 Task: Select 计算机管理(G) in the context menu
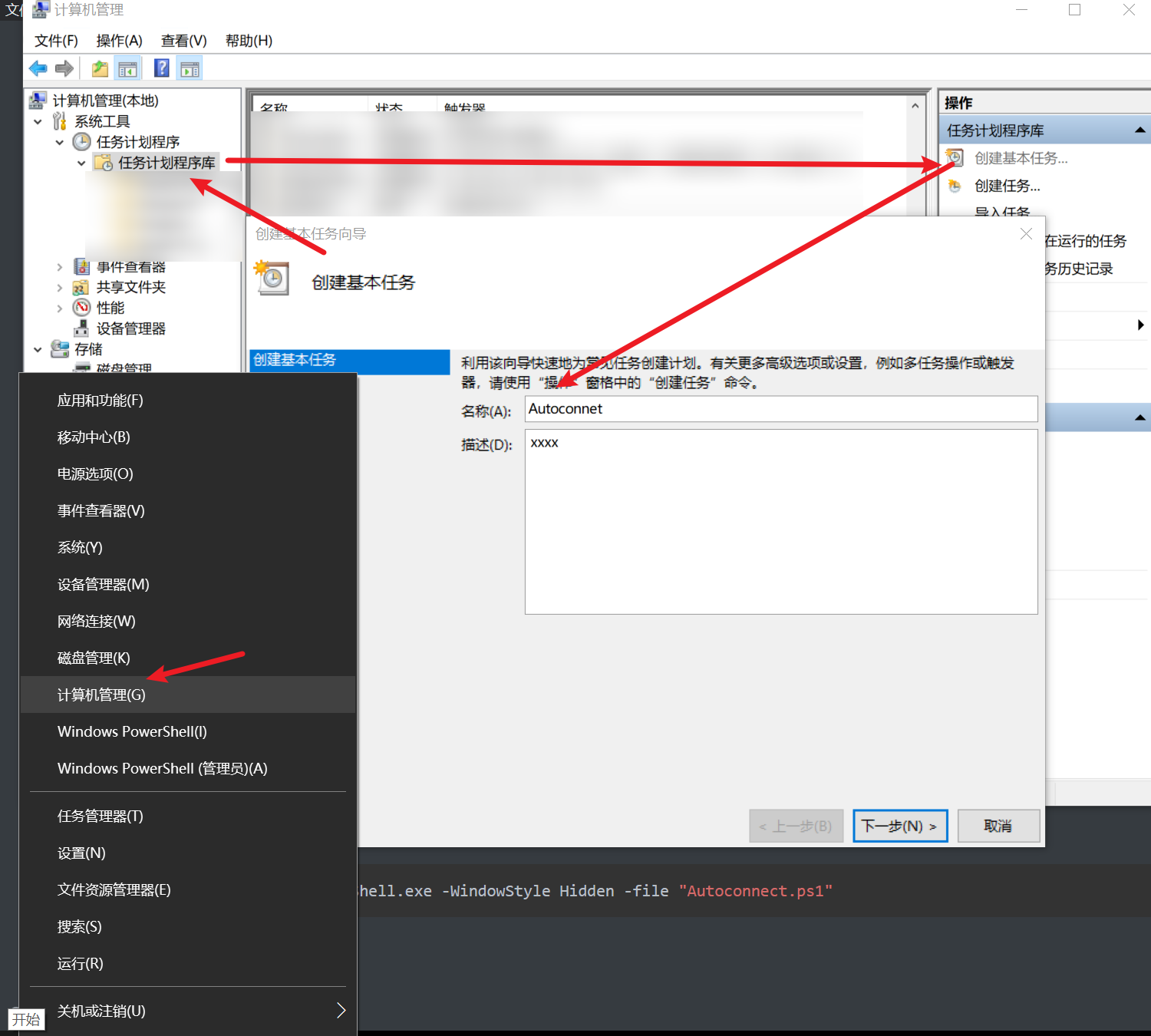pyautogui.click(x=101, y=695)
